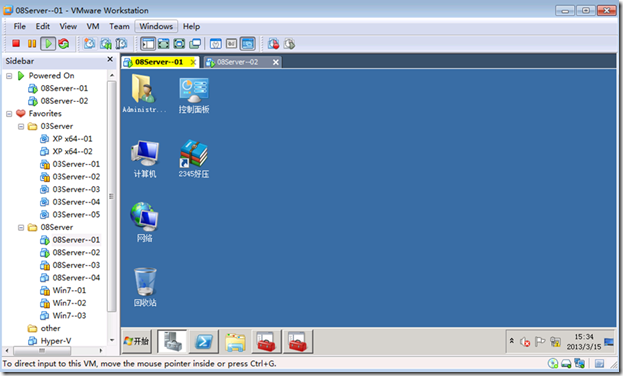Open the Team menu
This screenshot has width=623, height=376.
tap(119, 26)
